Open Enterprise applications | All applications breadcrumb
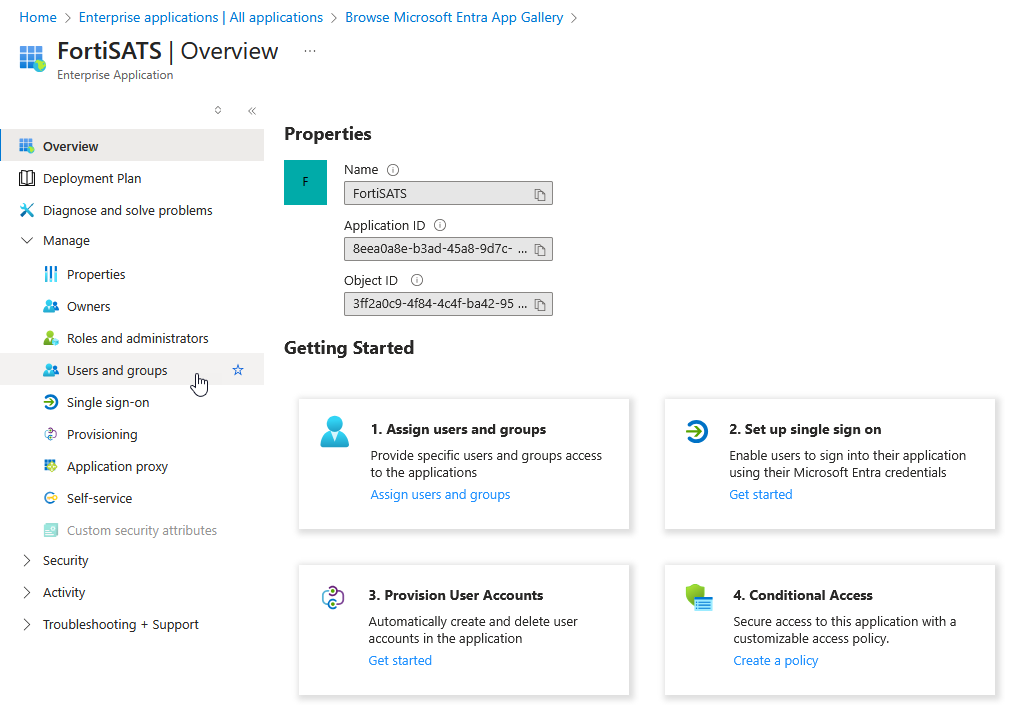This screenshot has width=1010, height=715. click(x=201, y=17)
